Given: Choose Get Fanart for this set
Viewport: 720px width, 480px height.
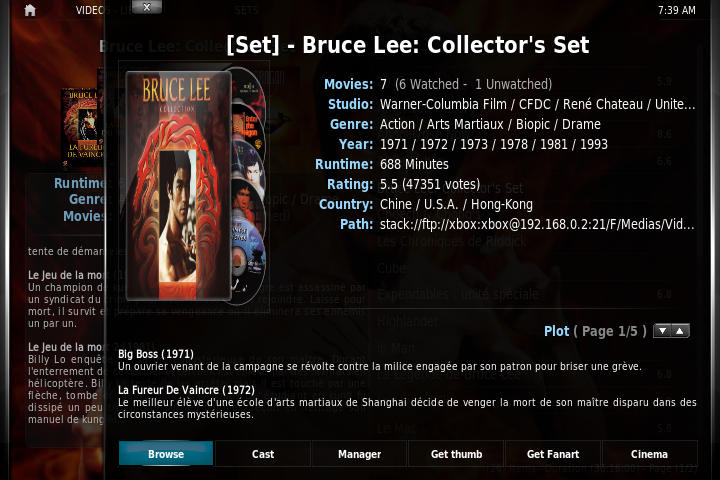Looking at the screenshot, I should [553, 454].
